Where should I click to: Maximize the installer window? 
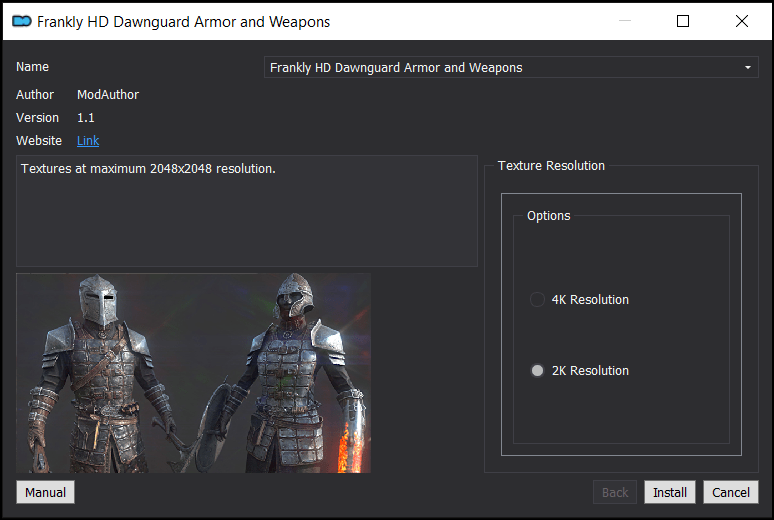683,21
